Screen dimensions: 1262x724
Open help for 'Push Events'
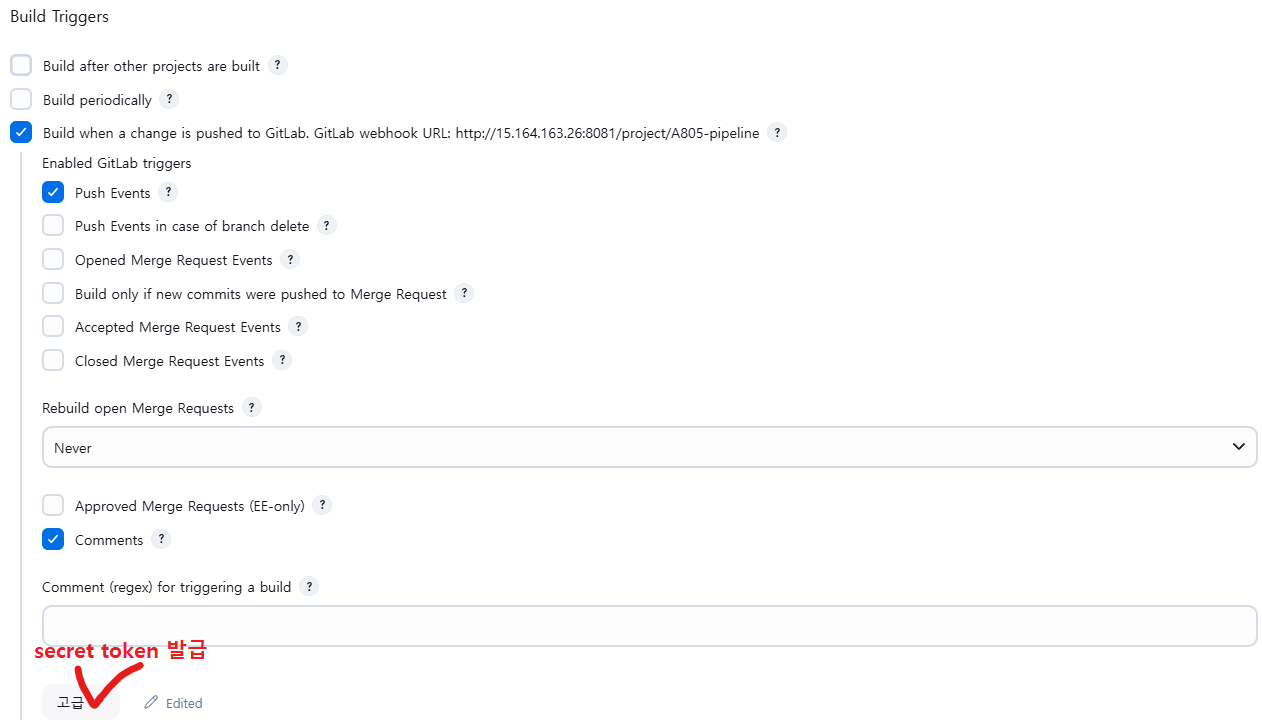coord(168,192)
